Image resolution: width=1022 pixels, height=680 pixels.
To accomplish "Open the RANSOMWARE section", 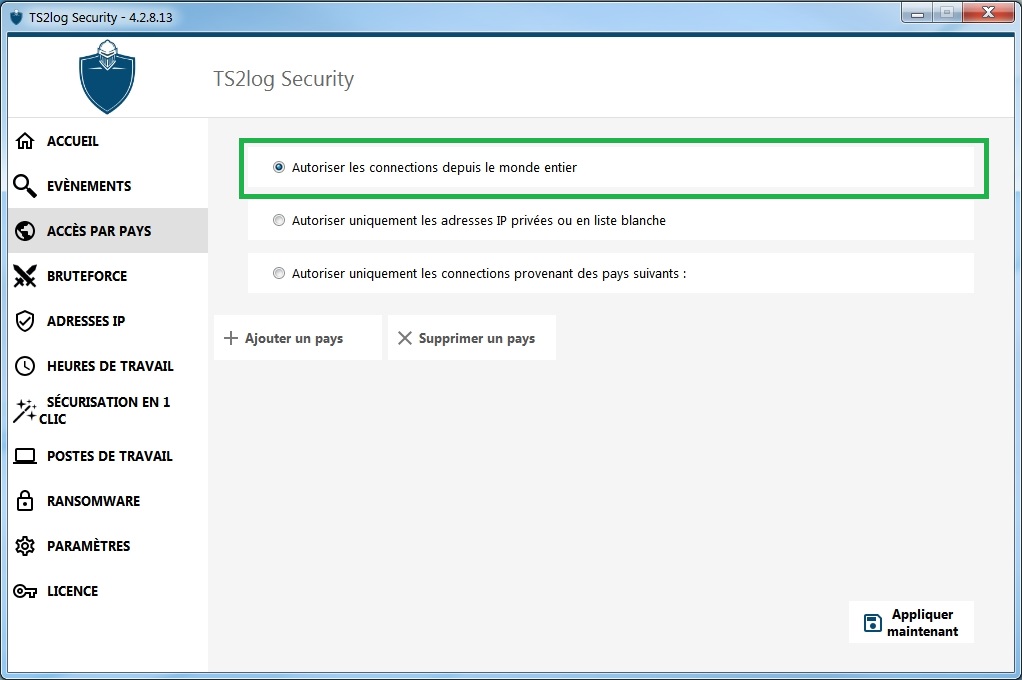I will pos(108,501).
